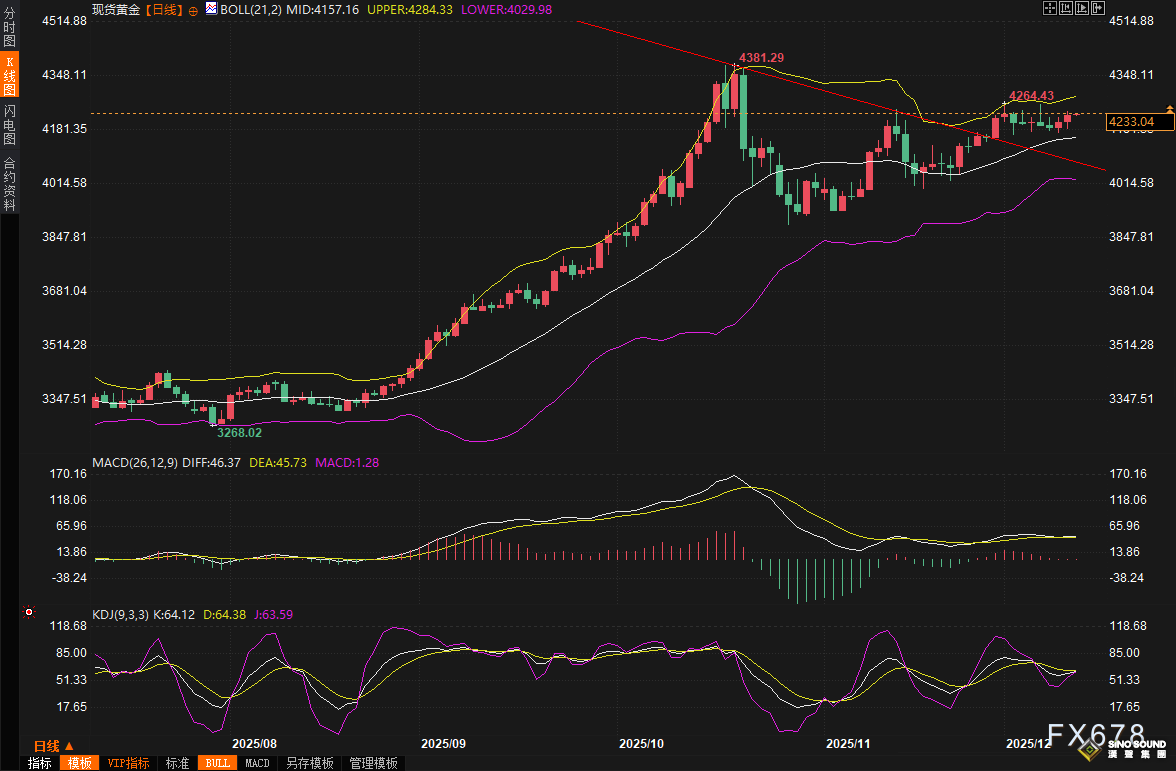The height and width of the screenshot is (771, 1176).
Task: Click the chart replay play icon
Action: point(1082,9)
